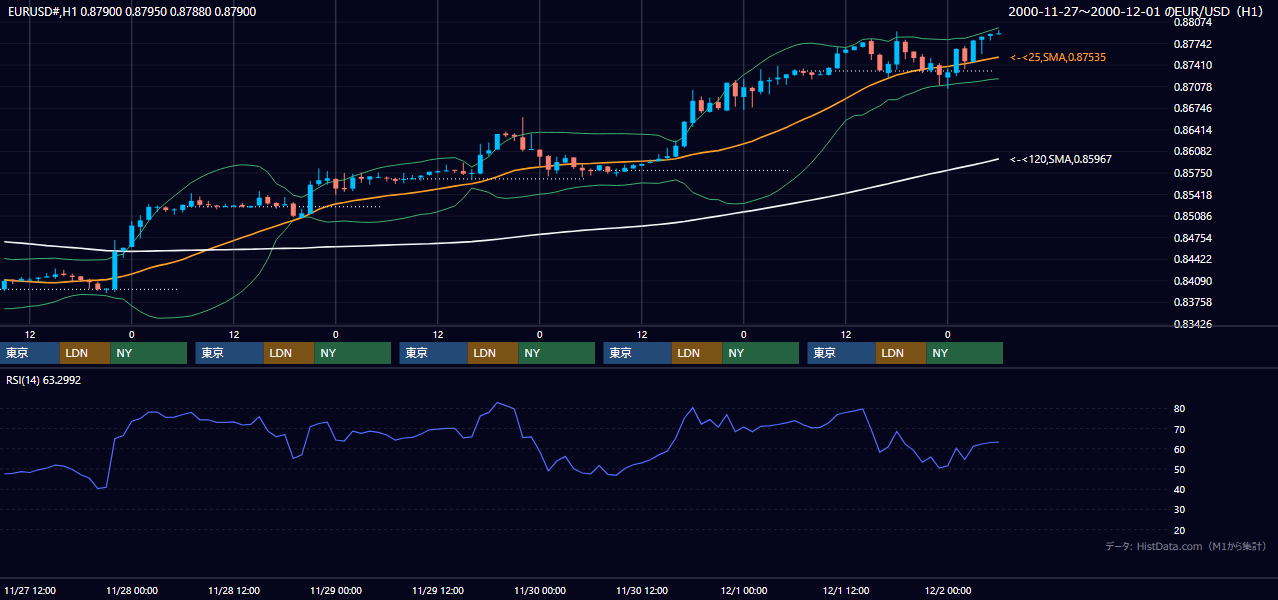Click the orange 25 SMA label 0.87535
Screen dimensions: 1278x600
point(1058,58)
